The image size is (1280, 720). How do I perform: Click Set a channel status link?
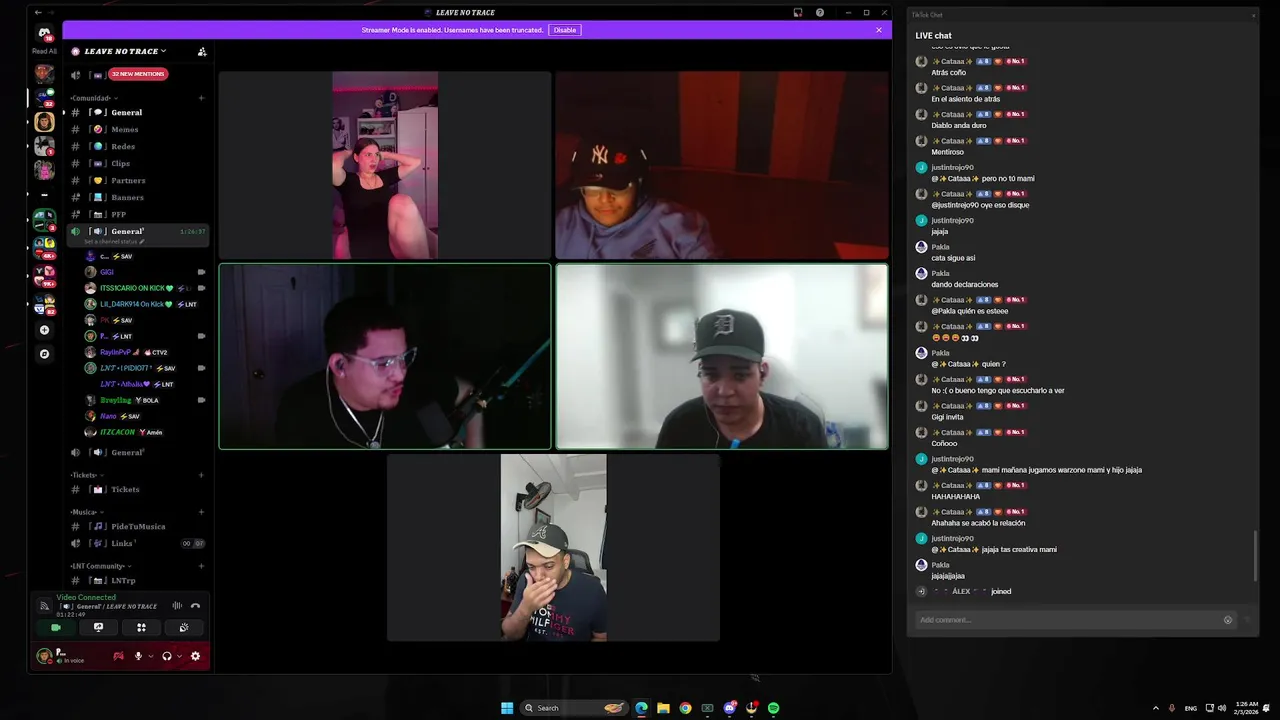pos(114,241)
